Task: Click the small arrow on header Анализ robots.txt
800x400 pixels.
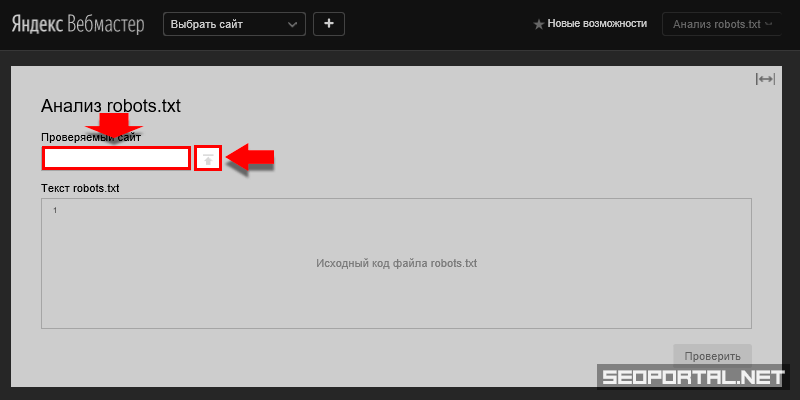Action: 769,23
